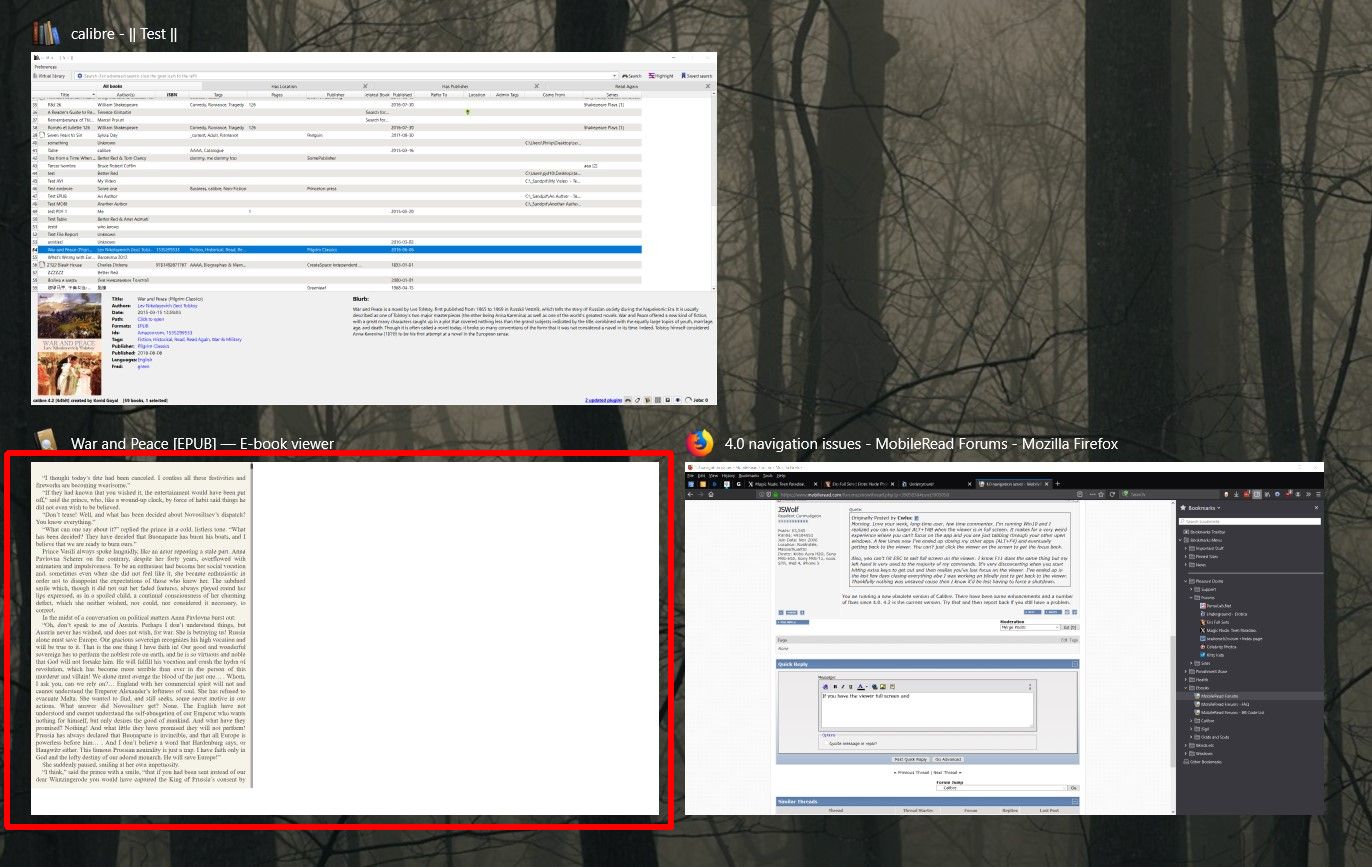
Task: Click the calibre books icon in the switcher title
Action: click(47, 33)
